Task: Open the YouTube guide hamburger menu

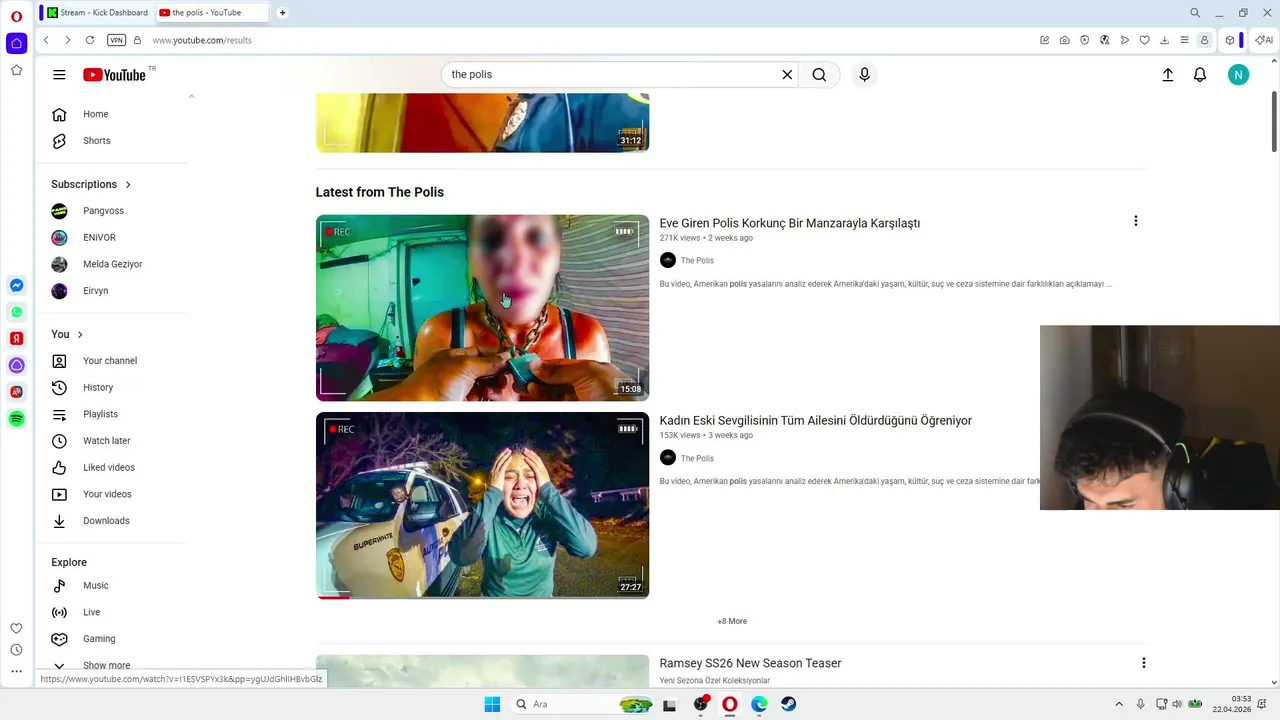Action: [59, 75]
